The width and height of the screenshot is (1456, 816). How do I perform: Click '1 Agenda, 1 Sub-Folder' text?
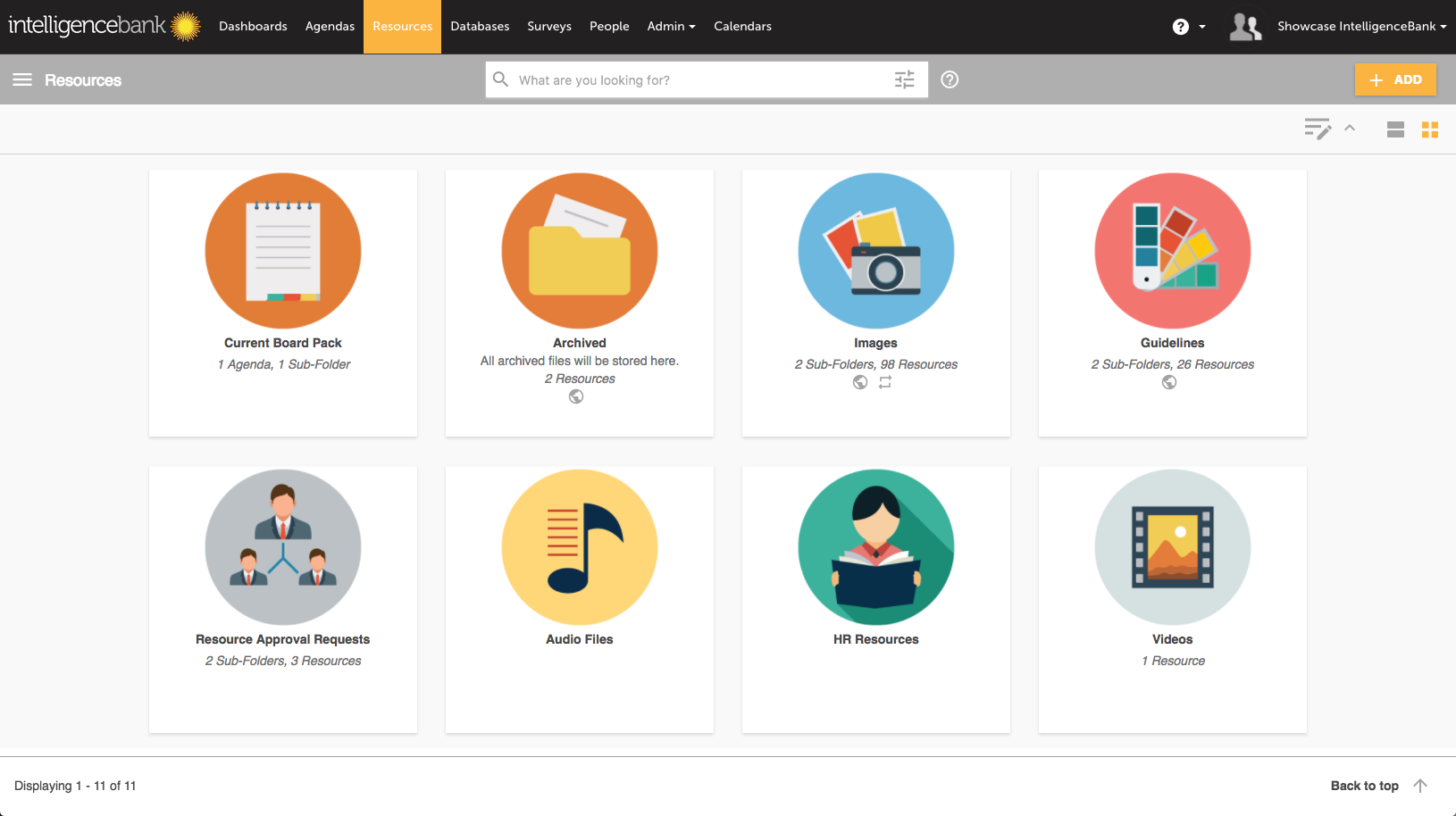[x=284, y=364]
